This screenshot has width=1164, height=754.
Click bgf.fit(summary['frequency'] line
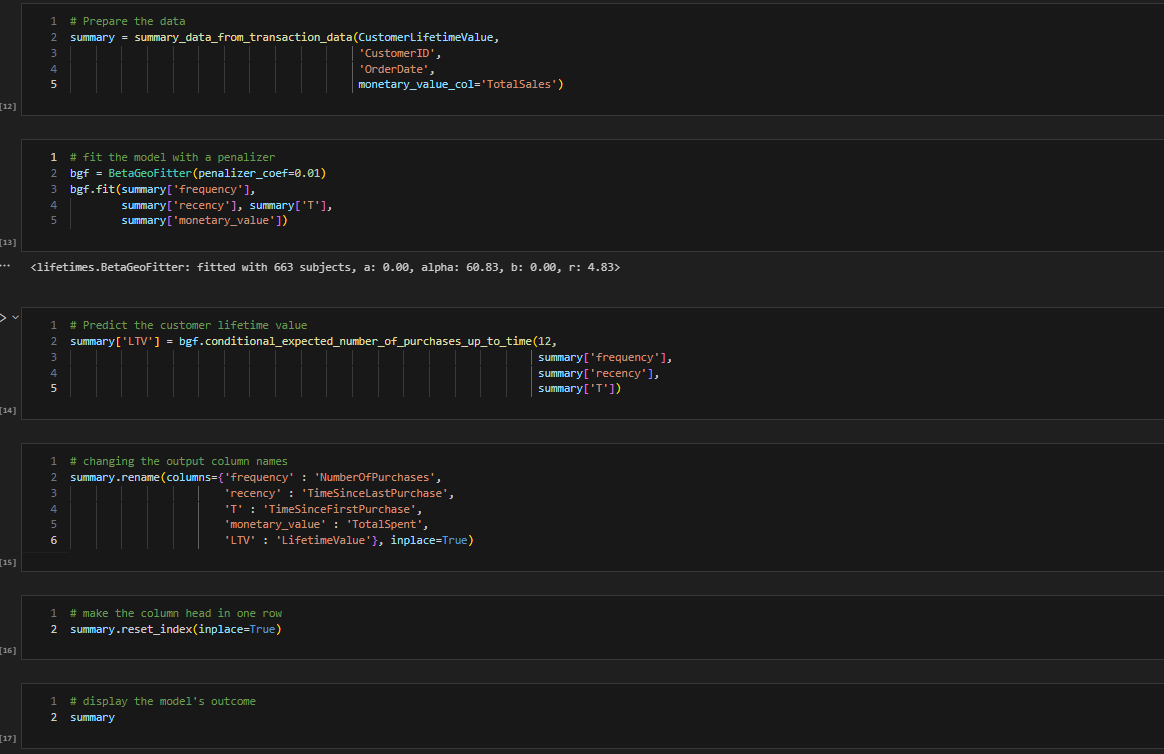pos(163,189)
